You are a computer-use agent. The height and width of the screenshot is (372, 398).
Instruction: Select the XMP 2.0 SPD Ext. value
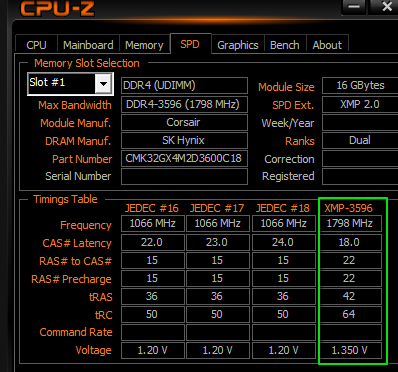point(360,105)
